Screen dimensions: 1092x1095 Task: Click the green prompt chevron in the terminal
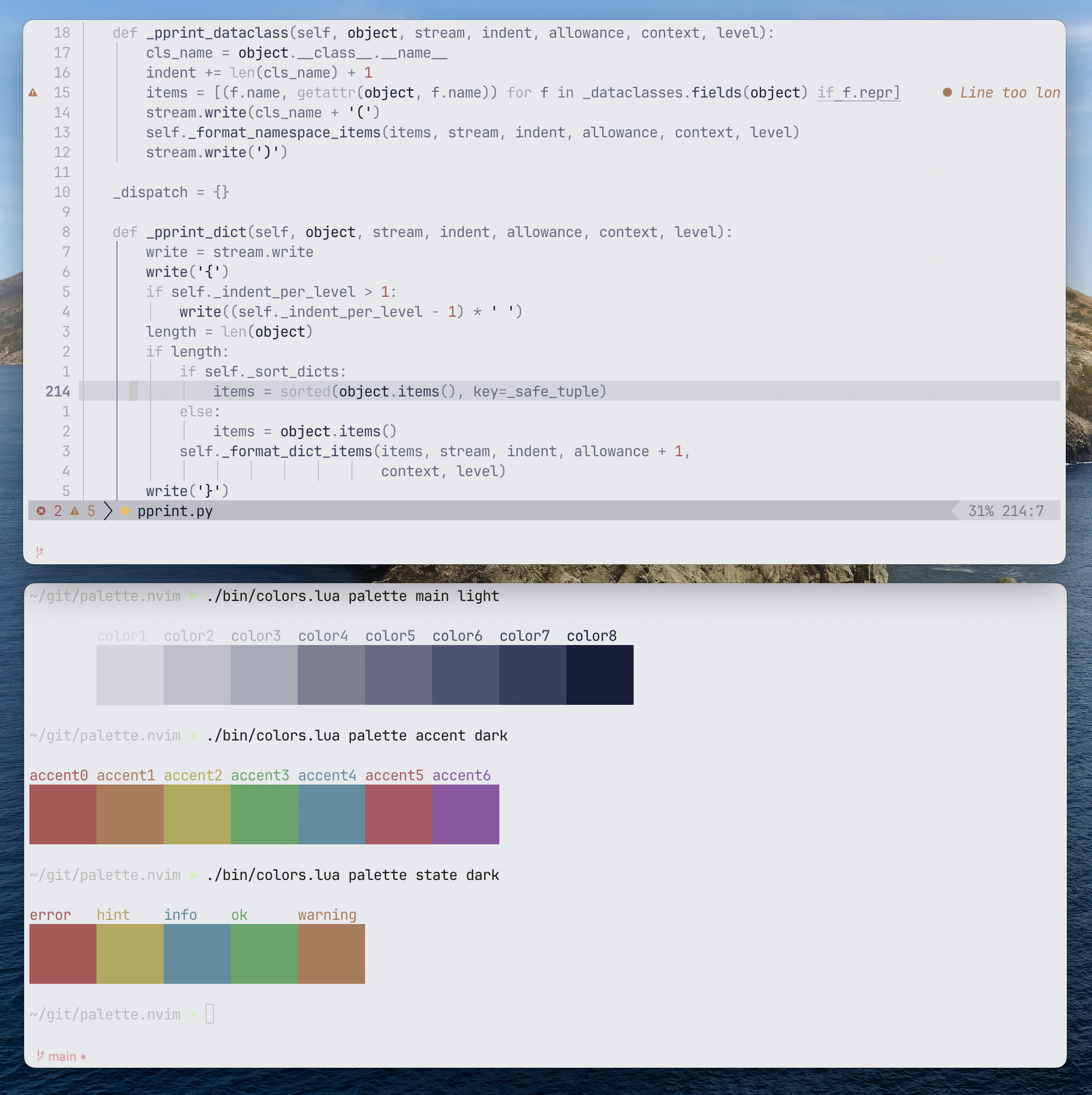(x=193, y=596)
